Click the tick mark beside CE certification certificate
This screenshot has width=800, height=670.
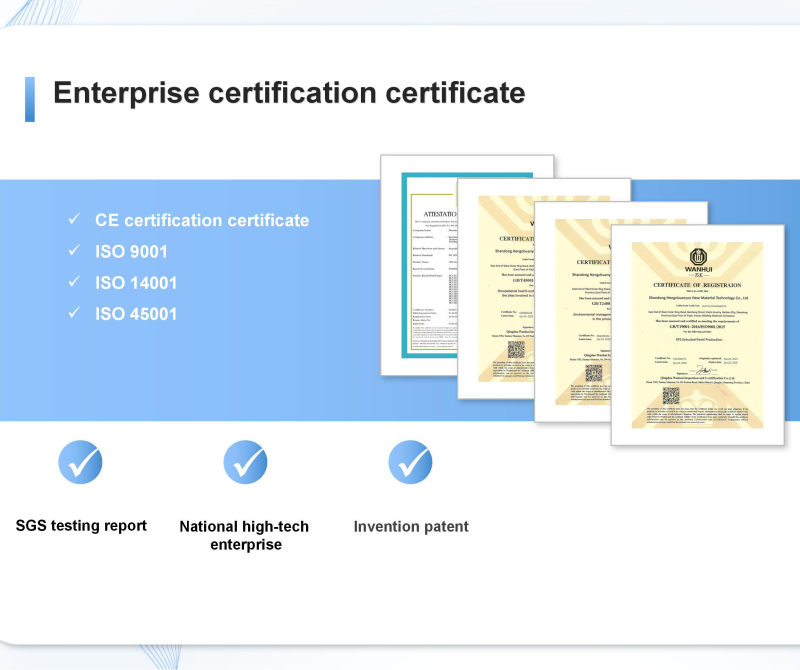pyautogui.click(x=73, y=220)
